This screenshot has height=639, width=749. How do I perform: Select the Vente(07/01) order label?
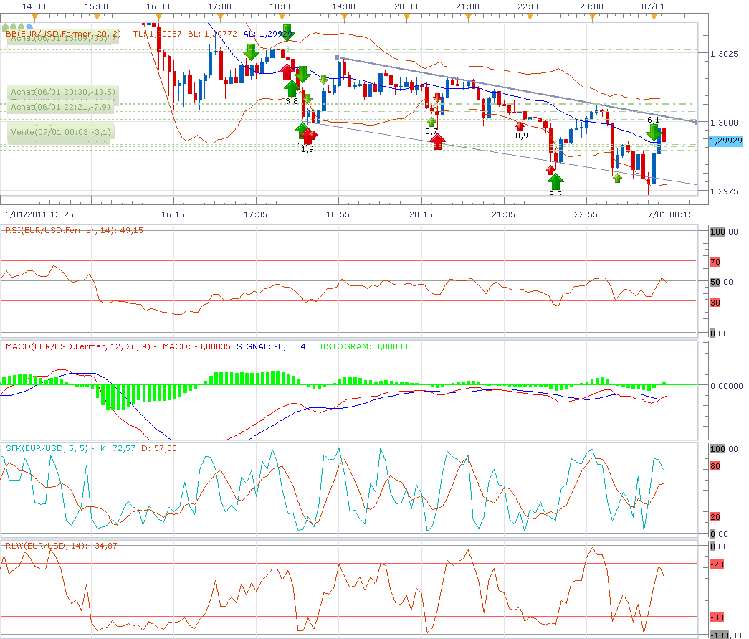click(x=60, y=130)
